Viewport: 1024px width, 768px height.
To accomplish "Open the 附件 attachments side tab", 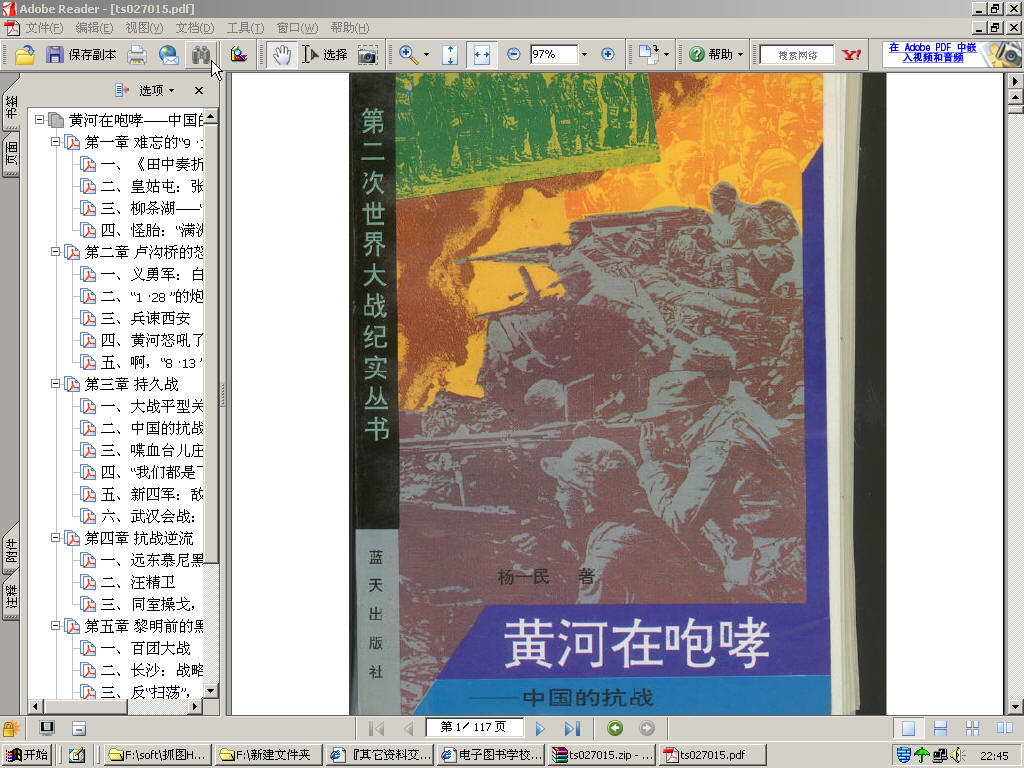I will tap(12, 551).
